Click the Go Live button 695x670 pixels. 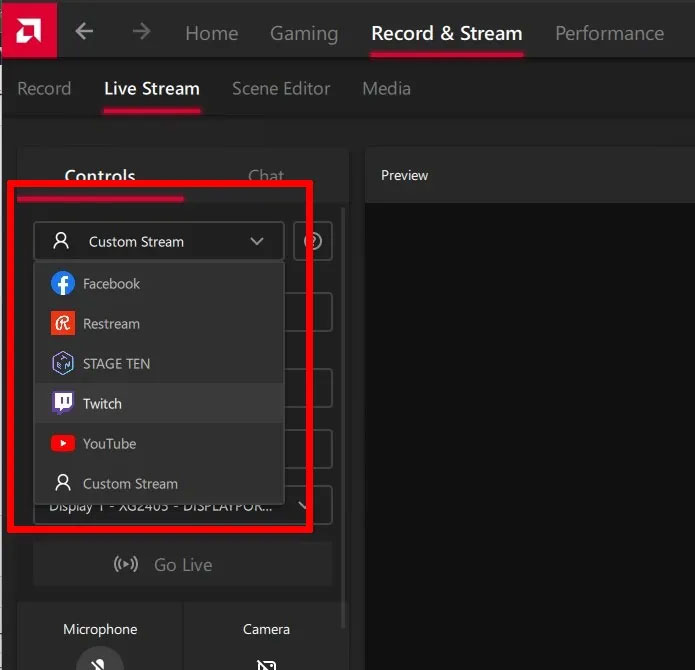click(183, 564)
